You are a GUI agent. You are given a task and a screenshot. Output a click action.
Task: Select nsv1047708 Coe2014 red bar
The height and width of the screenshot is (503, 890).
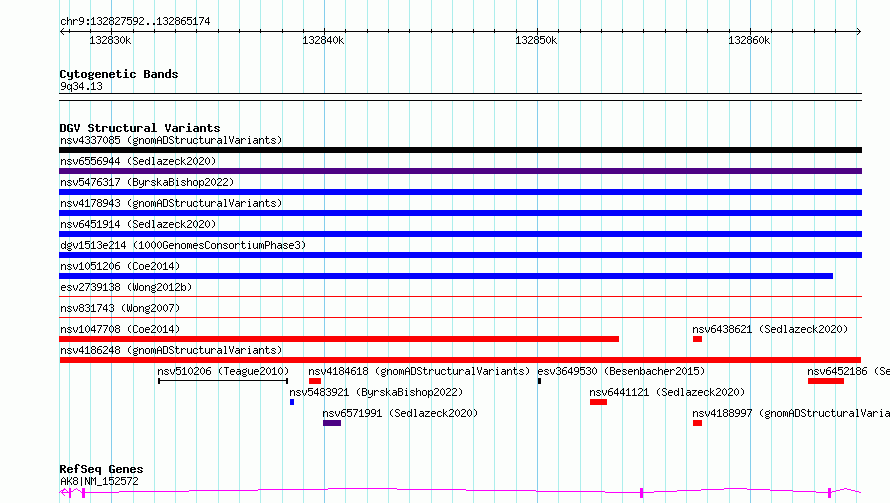(339, 339)
